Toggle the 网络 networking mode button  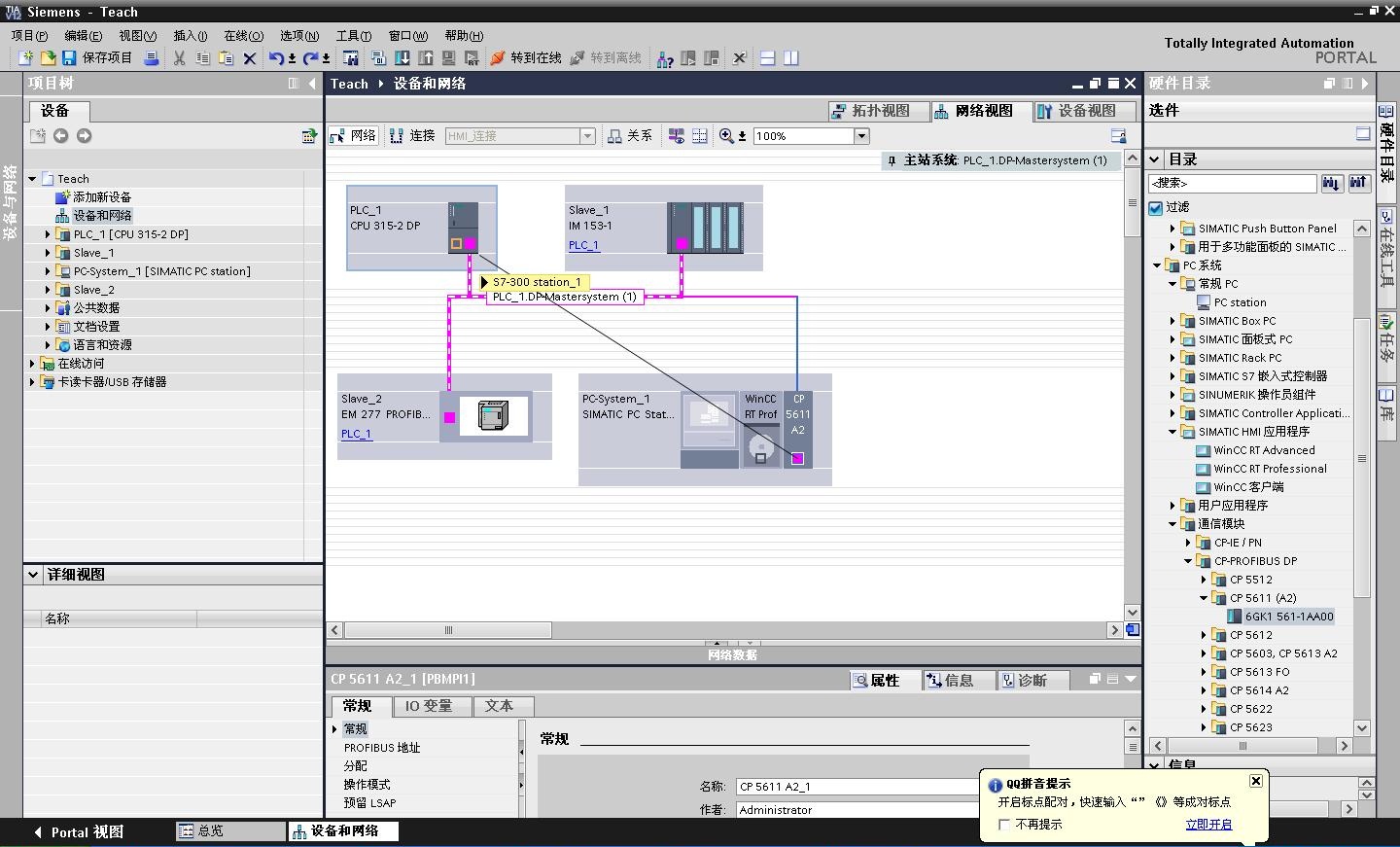[x=353, y=136]
